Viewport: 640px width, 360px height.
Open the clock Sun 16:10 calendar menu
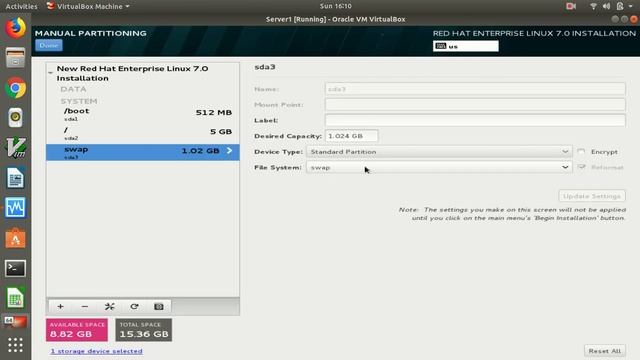tap(336, 6)
